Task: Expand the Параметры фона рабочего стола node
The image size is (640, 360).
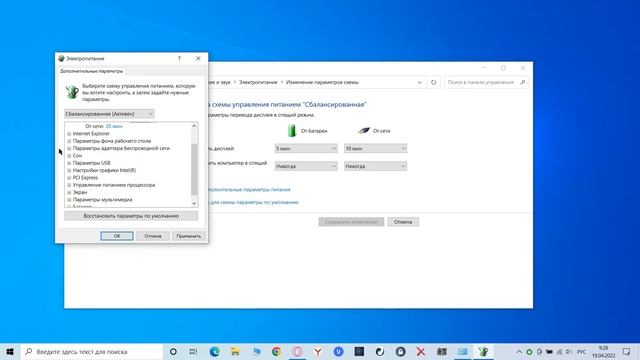Action: point(69,141)
